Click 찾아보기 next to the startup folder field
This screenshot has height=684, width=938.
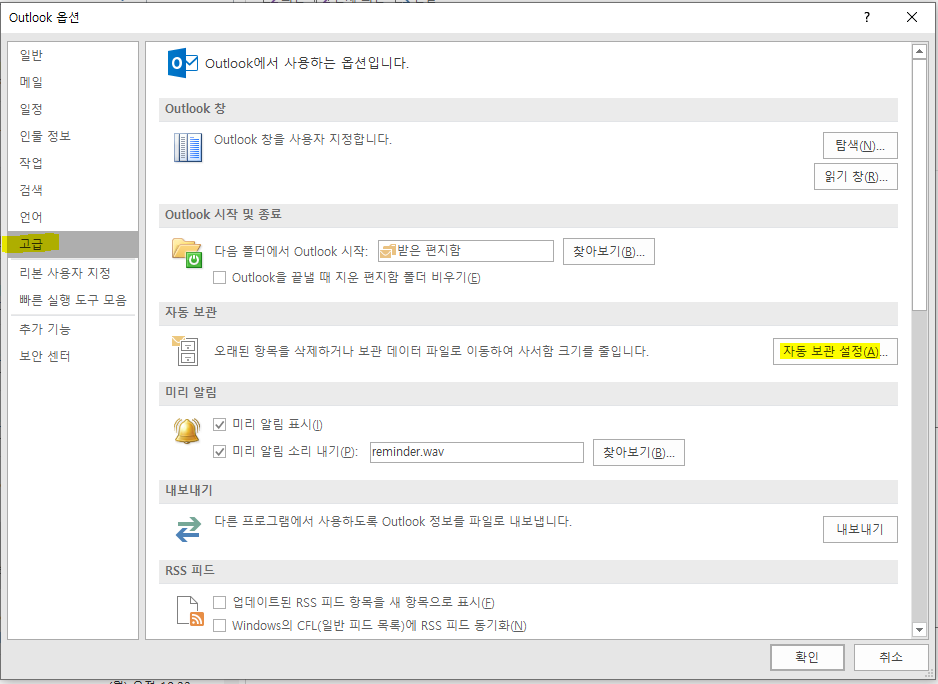pyautogui.click(x=609, y=251)
